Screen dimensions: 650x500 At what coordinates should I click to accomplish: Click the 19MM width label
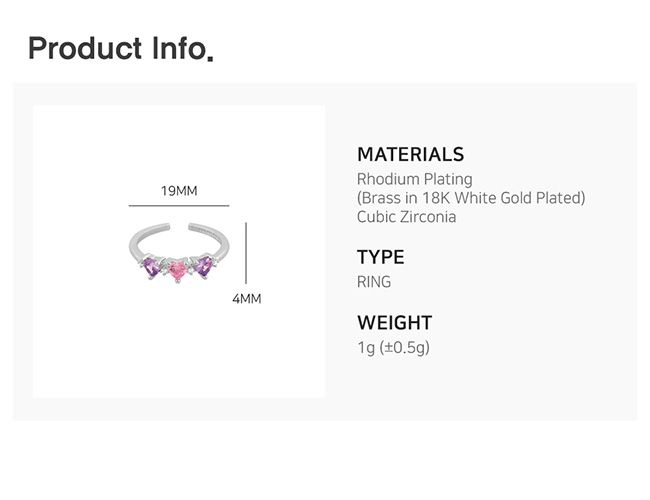pos(179,190)
